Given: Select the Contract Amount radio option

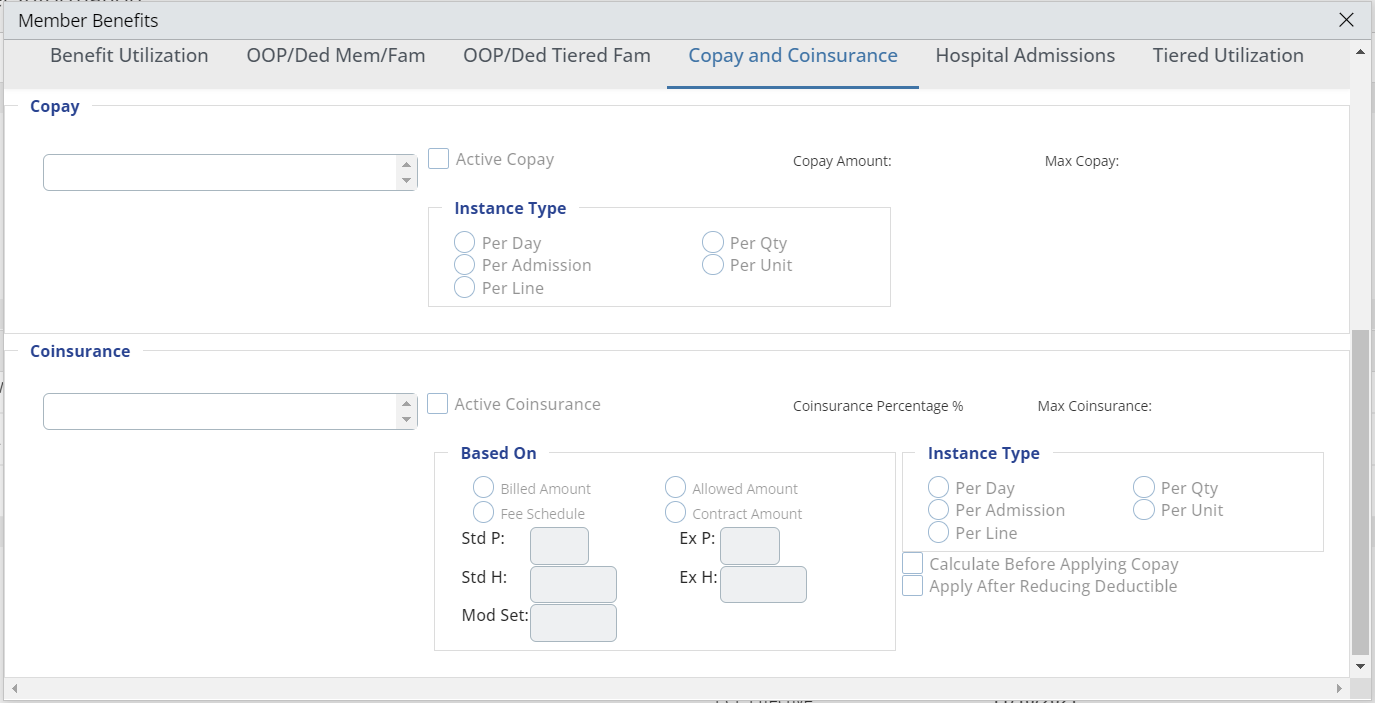Looking at the screenshot, I should click(675, 513).
